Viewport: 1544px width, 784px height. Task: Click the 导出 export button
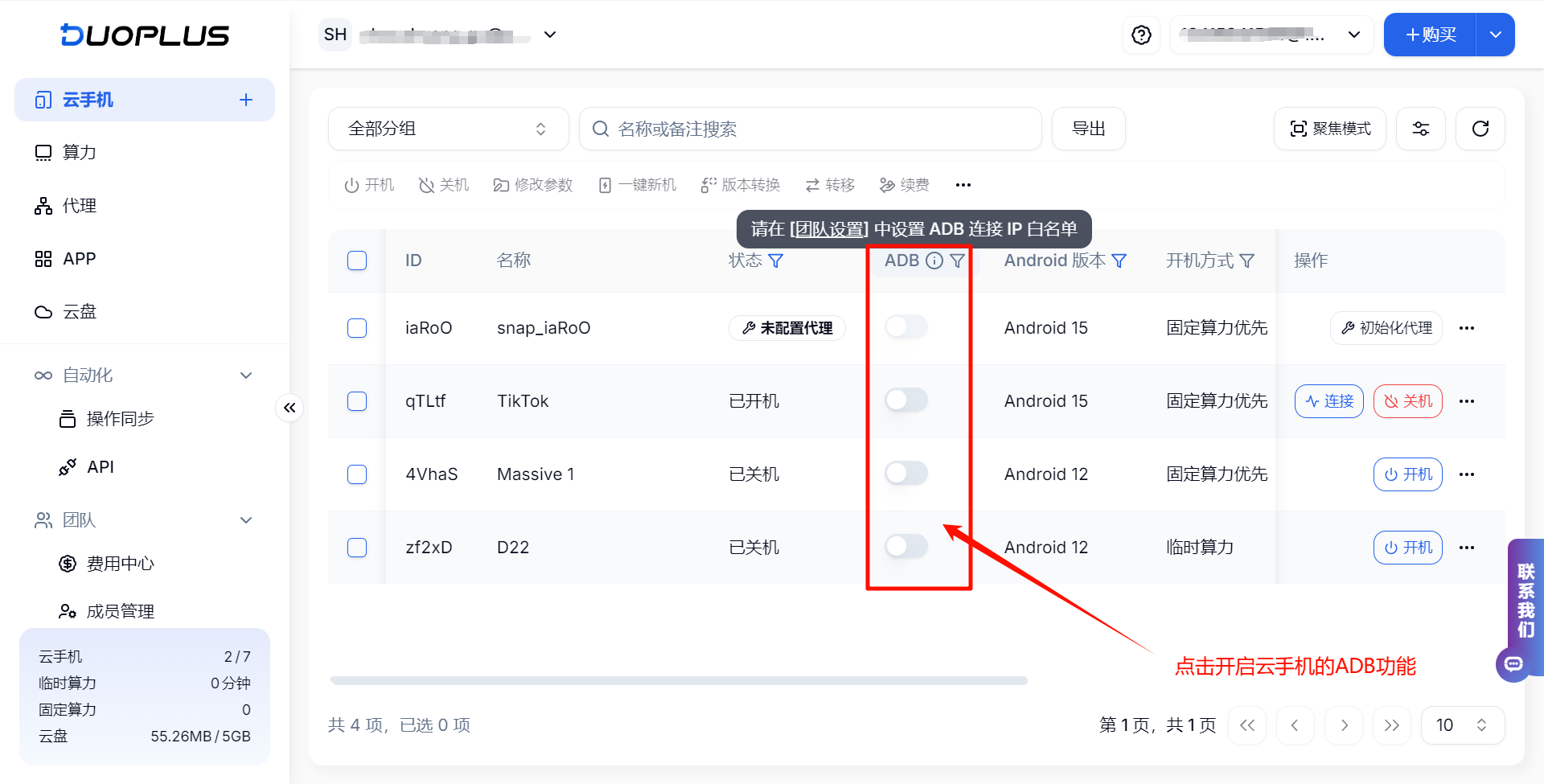click(x=1089, y=129)
